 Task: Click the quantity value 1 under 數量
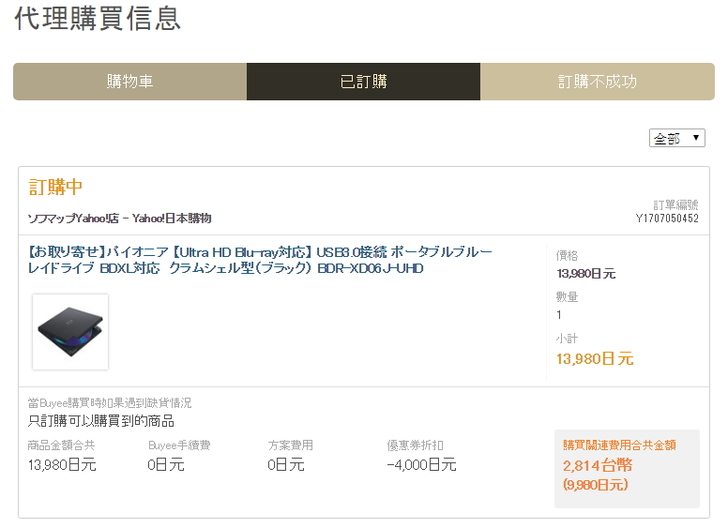coord(559,315)
